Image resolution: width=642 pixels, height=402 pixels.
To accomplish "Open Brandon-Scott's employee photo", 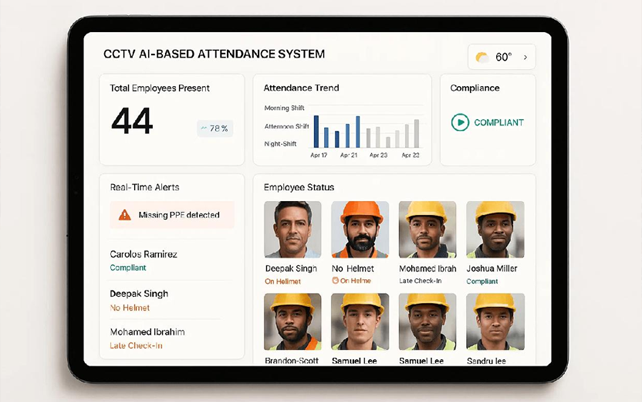I will coord(292,321).
